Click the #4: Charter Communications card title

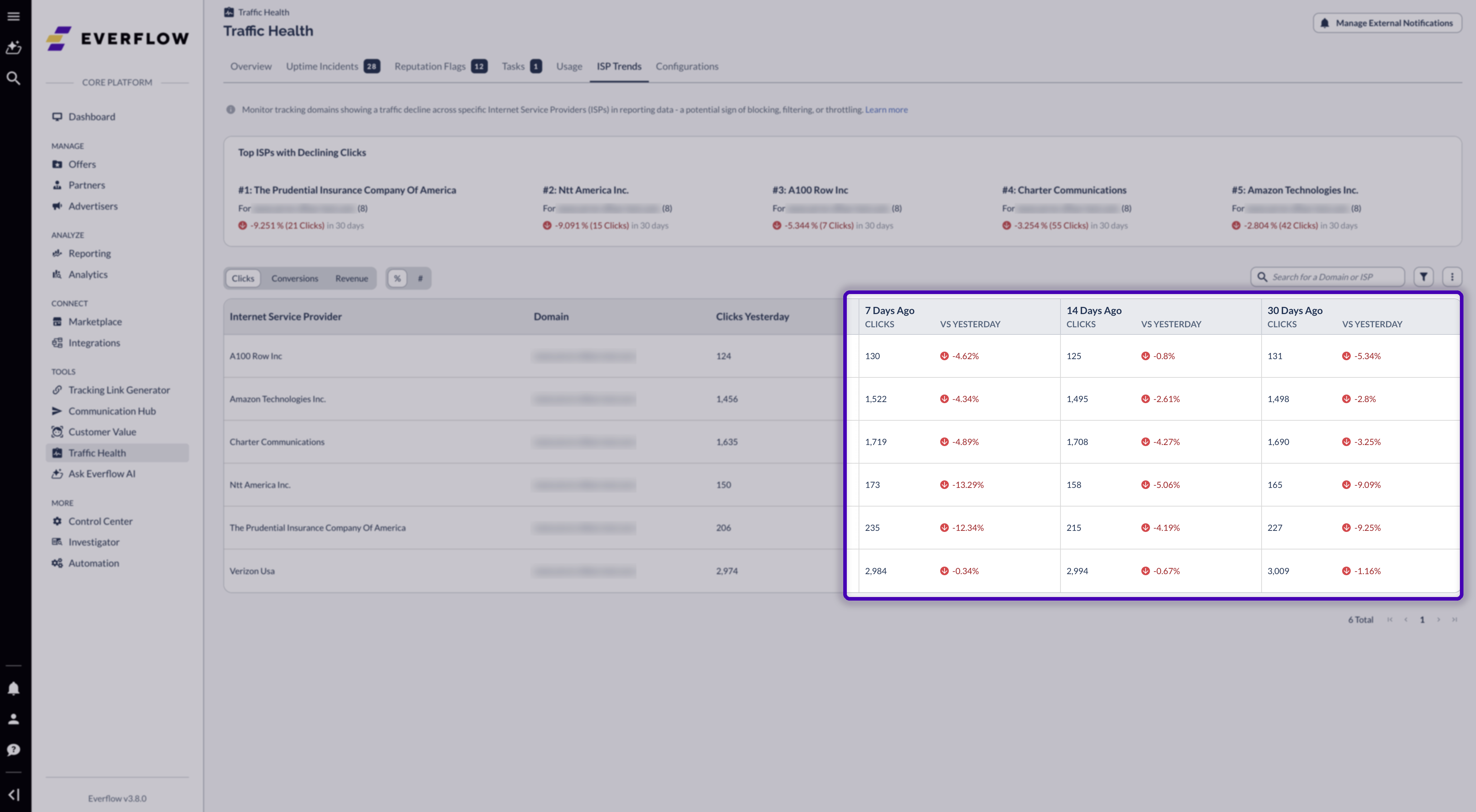pos(1064,190)
